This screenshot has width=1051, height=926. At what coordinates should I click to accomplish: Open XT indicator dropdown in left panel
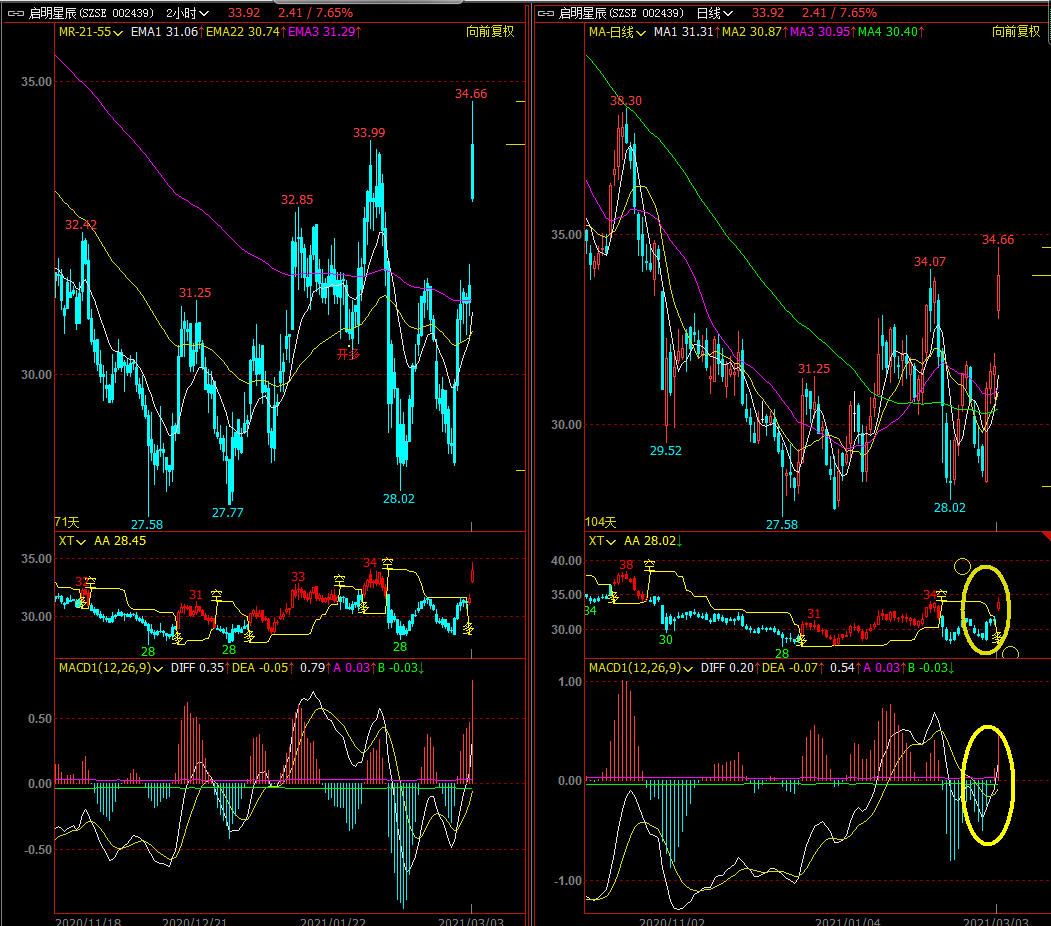(72, 541)
